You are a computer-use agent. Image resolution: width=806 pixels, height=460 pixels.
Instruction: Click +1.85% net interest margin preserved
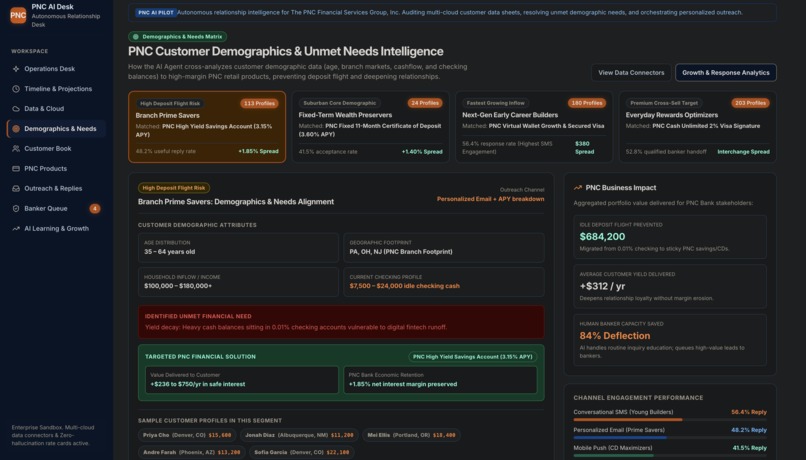pos(402,384)
